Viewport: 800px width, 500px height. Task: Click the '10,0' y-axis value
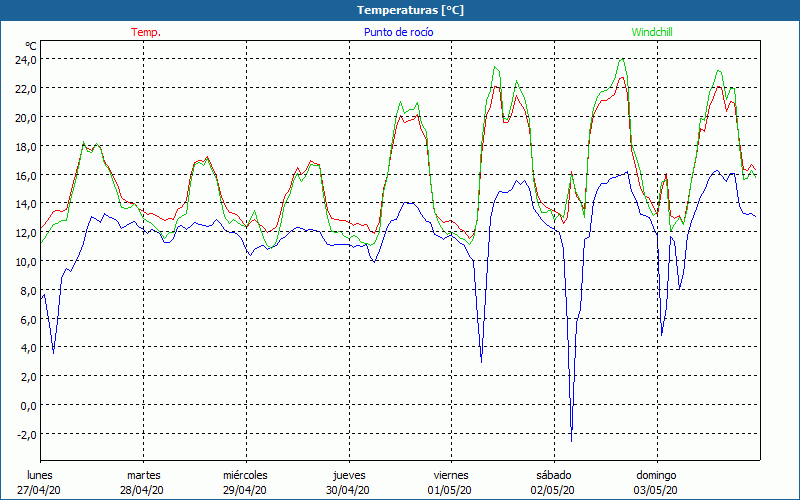click(x=26, y=261)
